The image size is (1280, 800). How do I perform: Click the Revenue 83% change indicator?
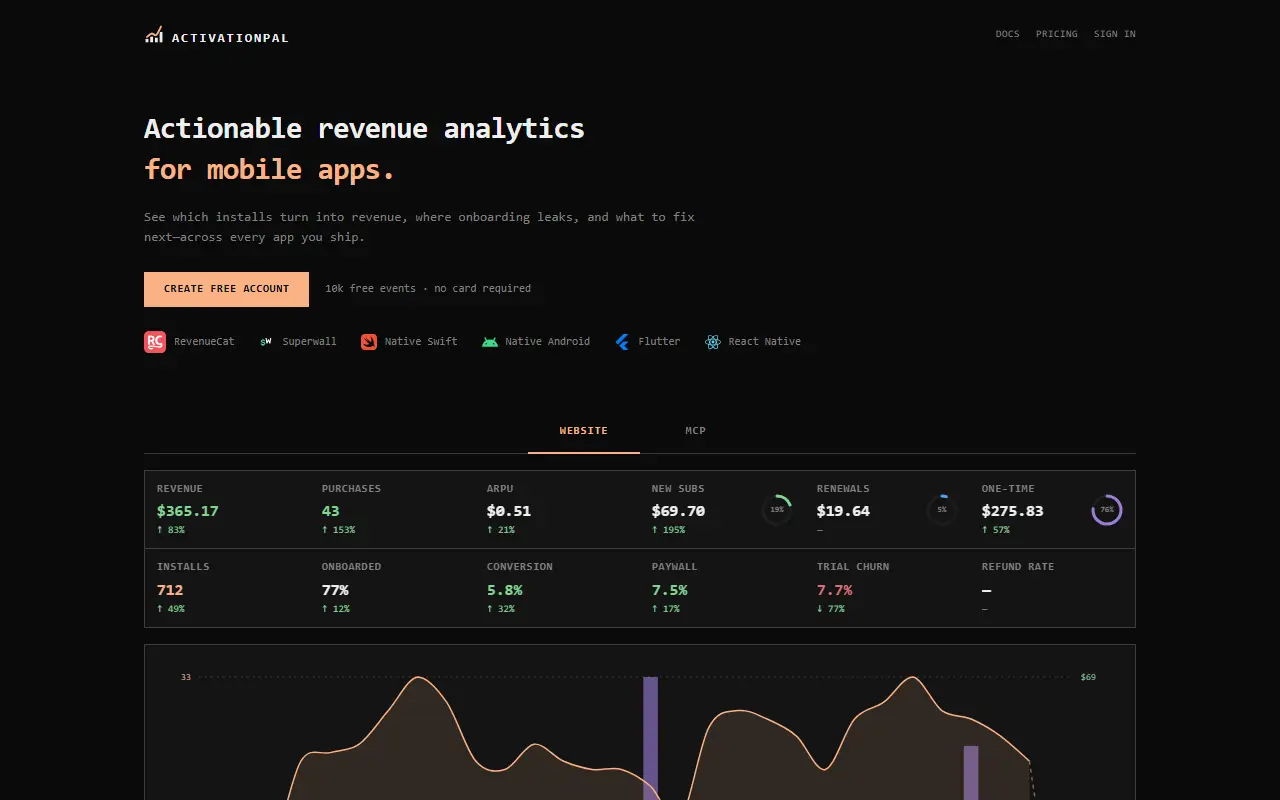click(x=171, y=530)
